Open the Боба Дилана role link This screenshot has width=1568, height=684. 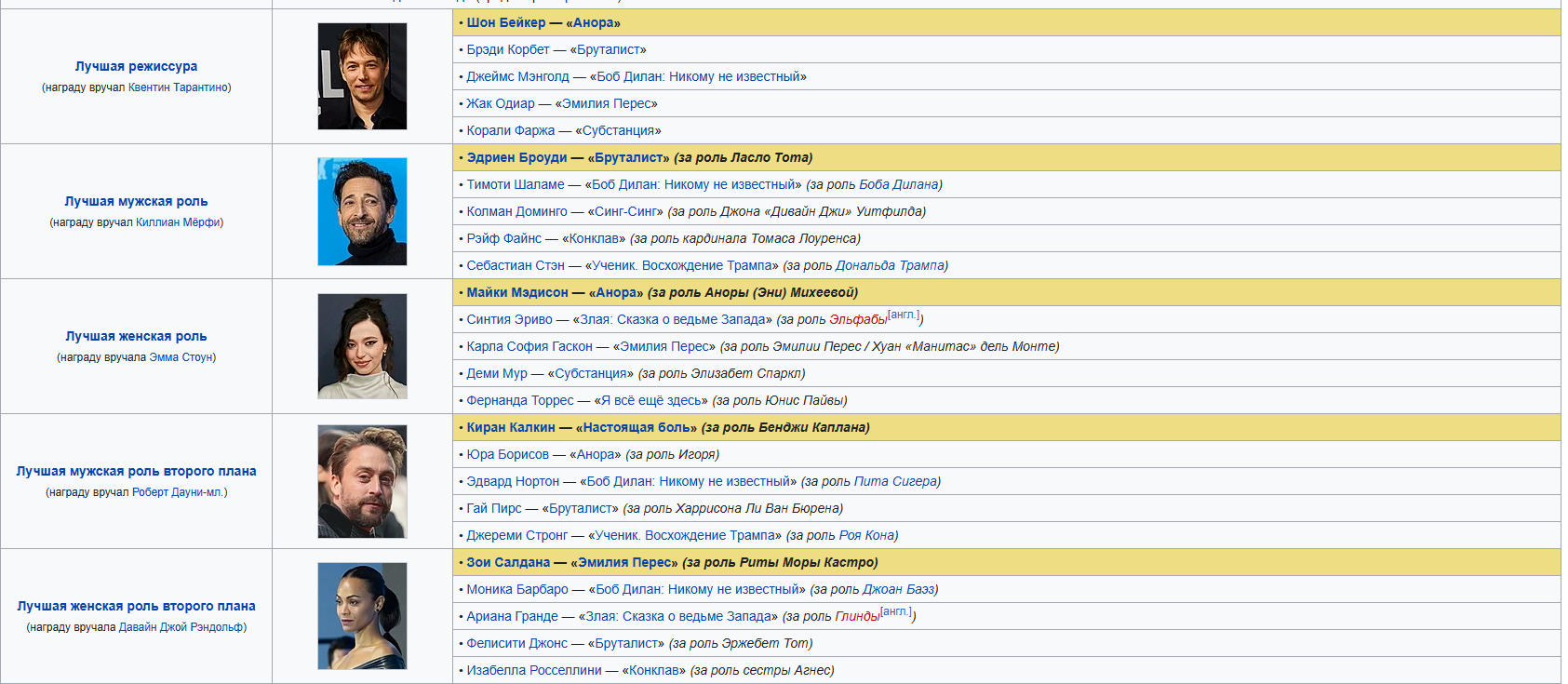[899, 184]
